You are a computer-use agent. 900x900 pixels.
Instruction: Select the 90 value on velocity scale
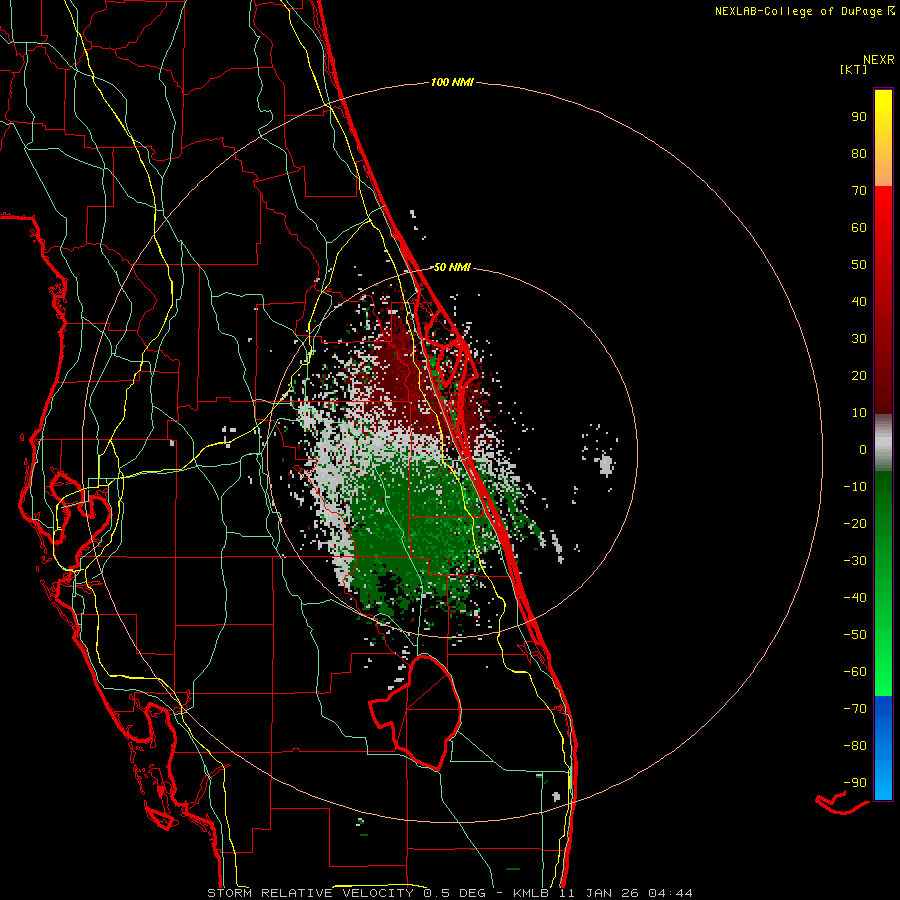[x=859, y=117]
